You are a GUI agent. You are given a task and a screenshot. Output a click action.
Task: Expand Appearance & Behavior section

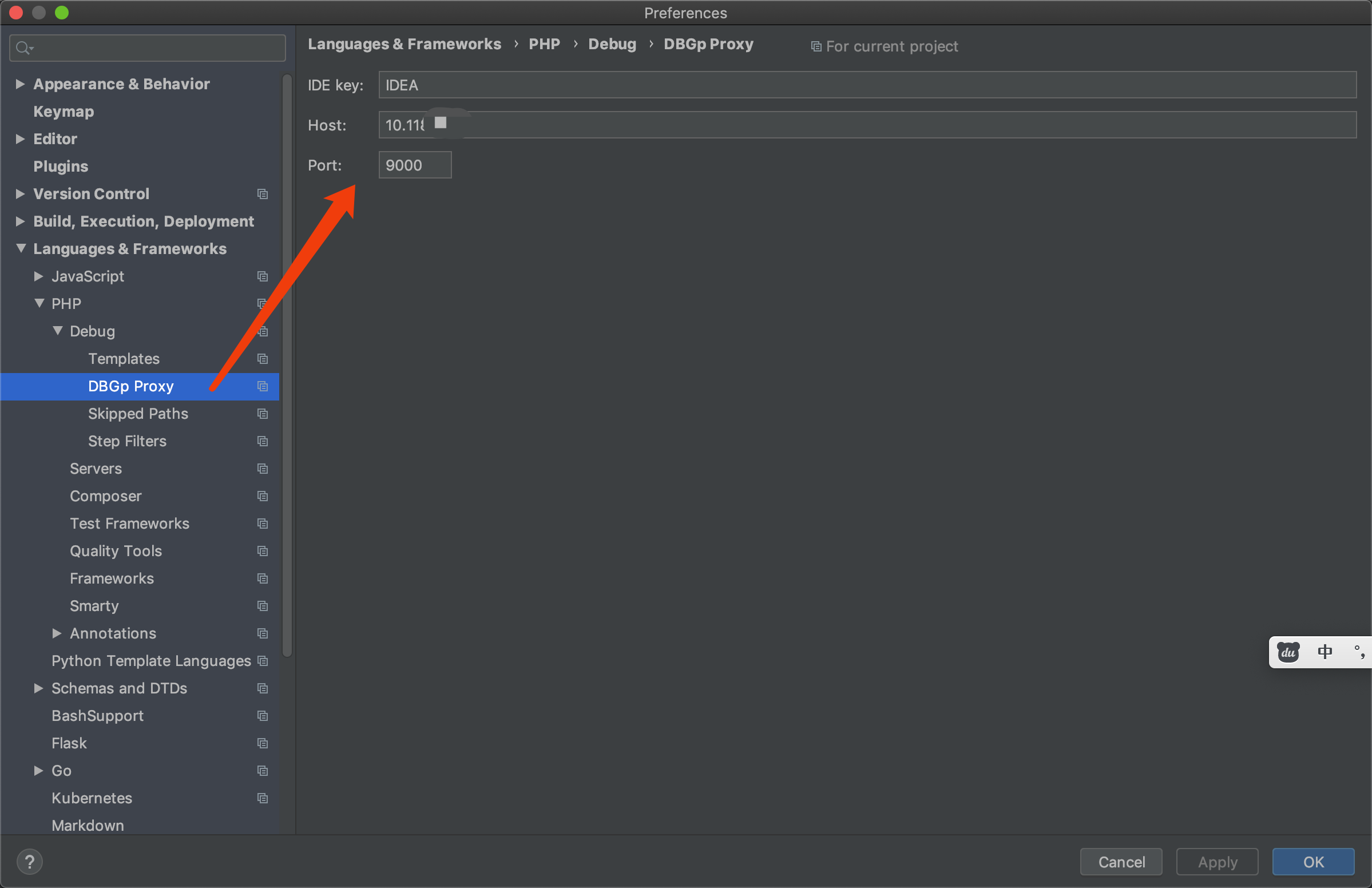(x=20, y=84)
